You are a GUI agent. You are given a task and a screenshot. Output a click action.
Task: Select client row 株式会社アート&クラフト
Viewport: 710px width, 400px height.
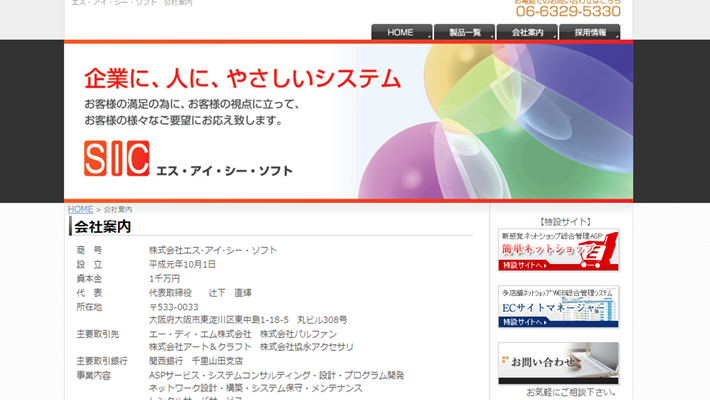(200, 347)
